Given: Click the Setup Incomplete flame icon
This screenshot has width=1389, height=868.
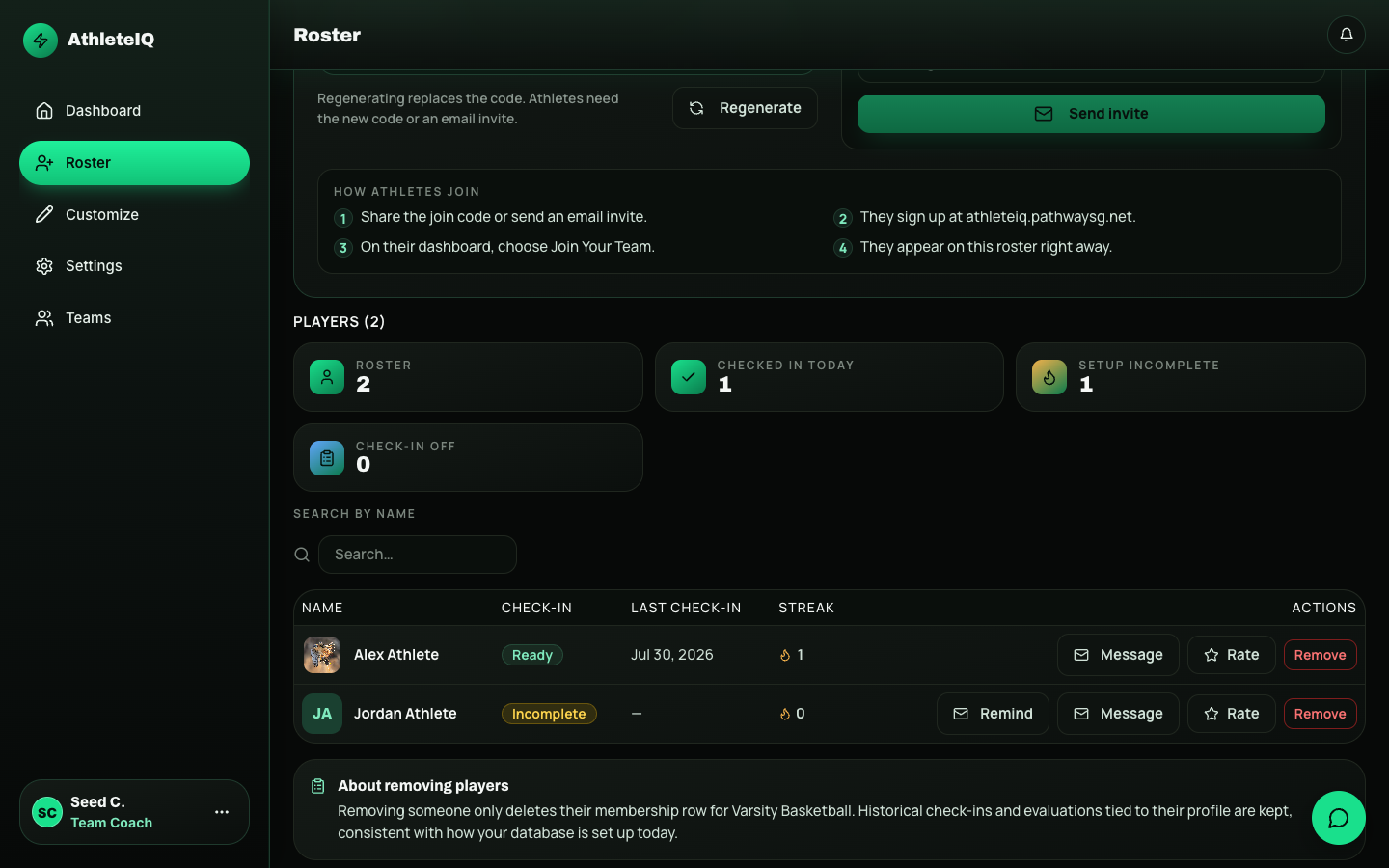Looking at the screenshot, I should tap(1049, 377).
